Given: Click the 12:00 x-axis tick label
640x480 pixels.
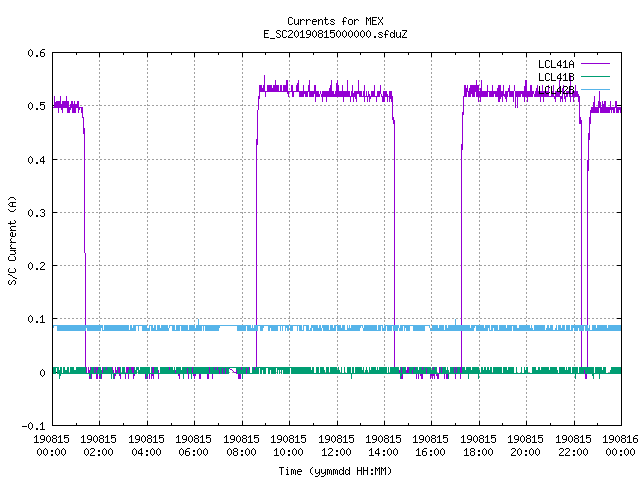Looking at the screenshot, I should point(336,452).
